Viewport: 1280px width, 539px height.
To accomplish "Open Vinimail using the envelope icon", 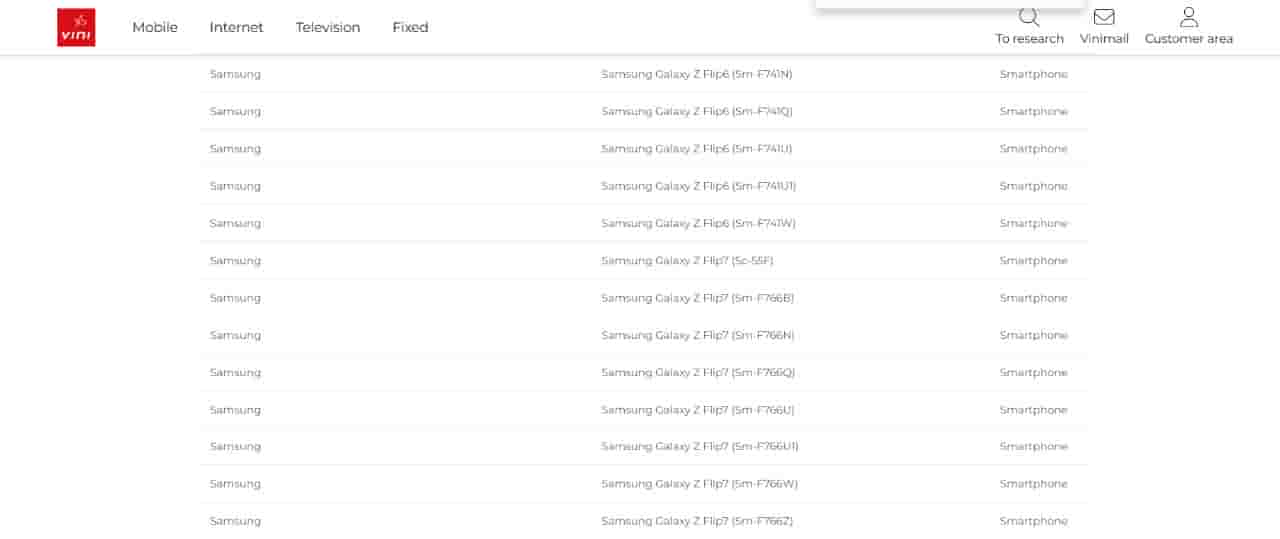I will point(1104,17).
